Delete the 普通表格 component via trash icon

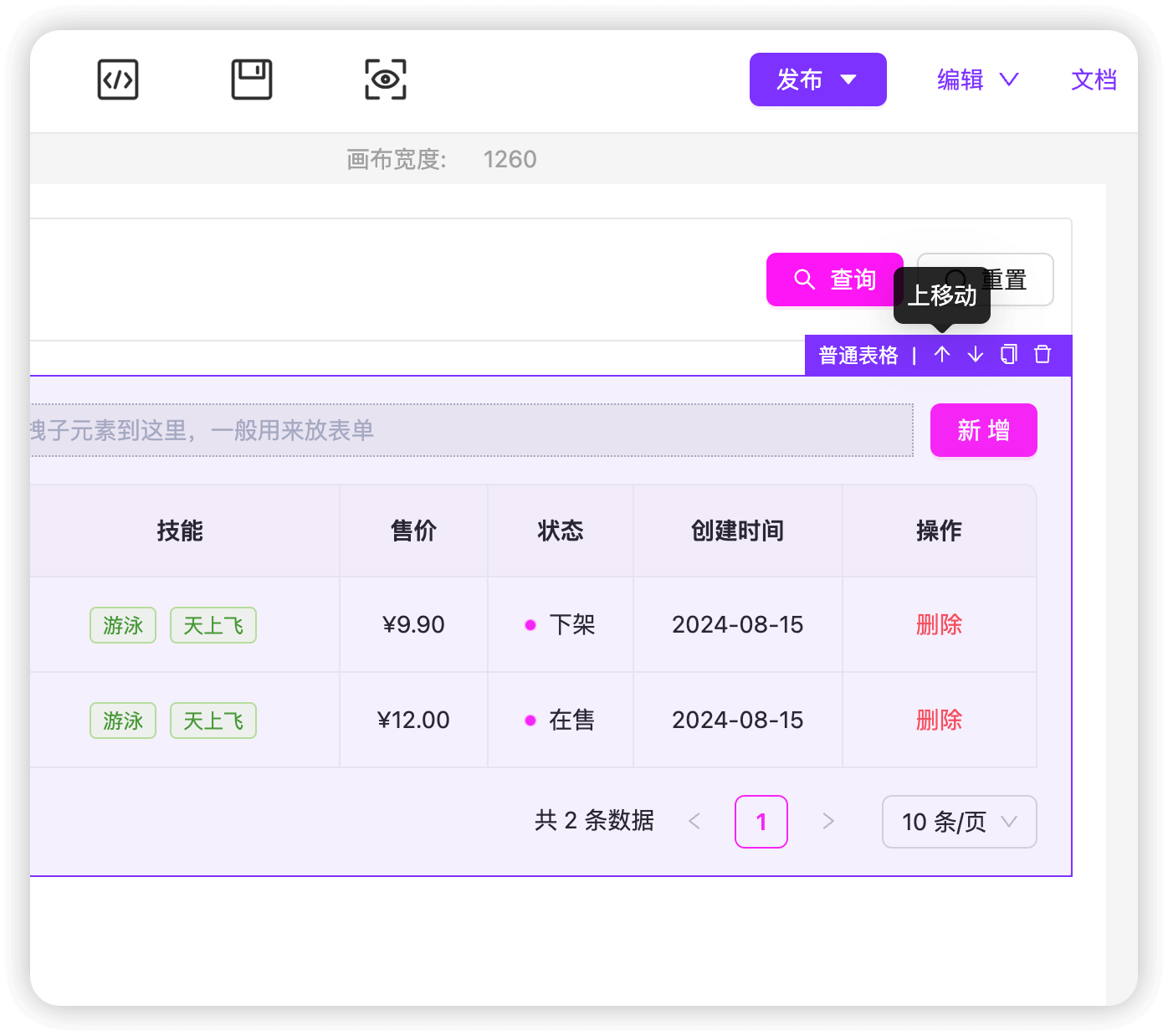click(x=1042, y=355)
